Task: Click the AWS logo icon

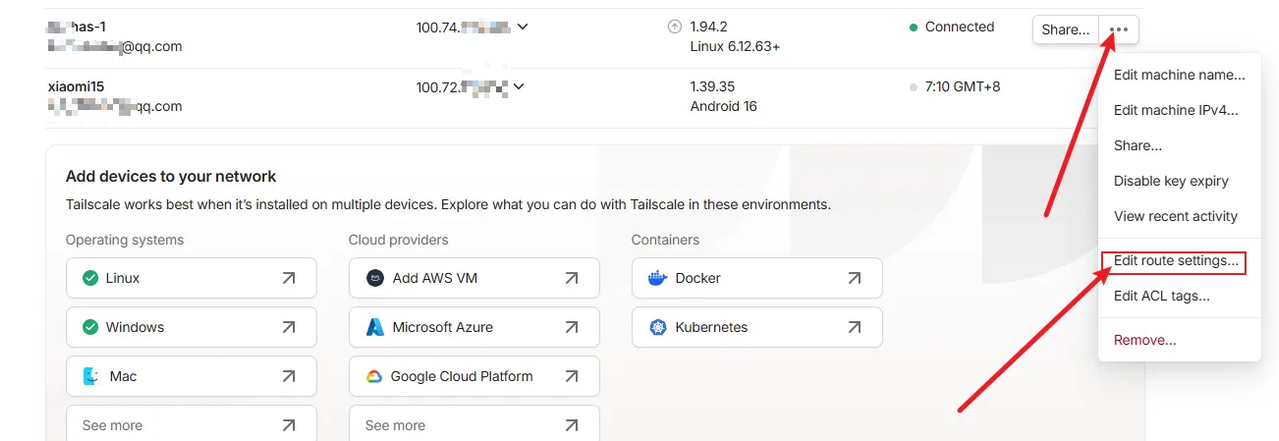Action: coord(375,278)
